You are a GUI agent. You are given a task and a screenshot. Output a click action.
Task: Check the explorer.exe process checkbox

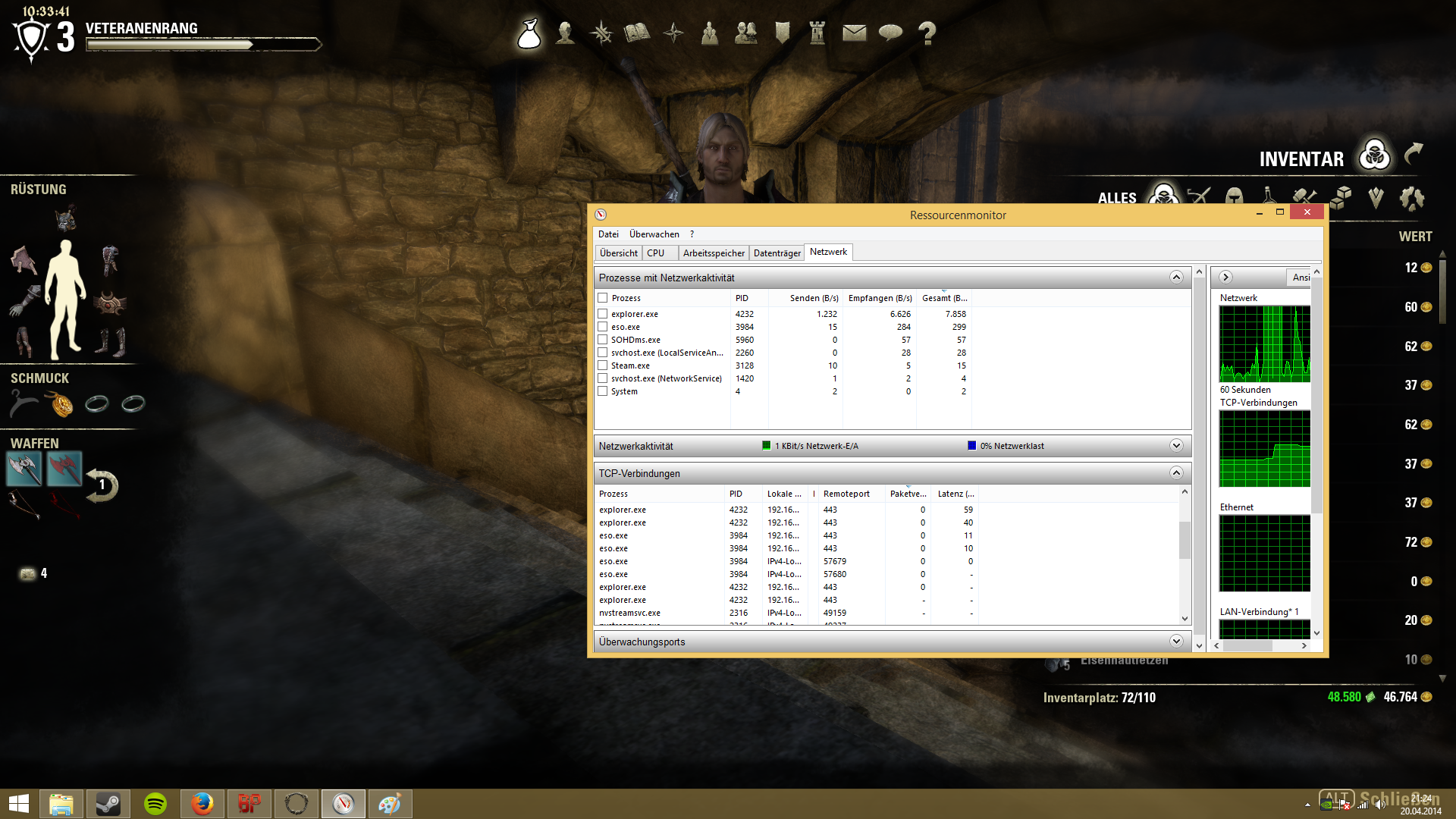[603, 314]
